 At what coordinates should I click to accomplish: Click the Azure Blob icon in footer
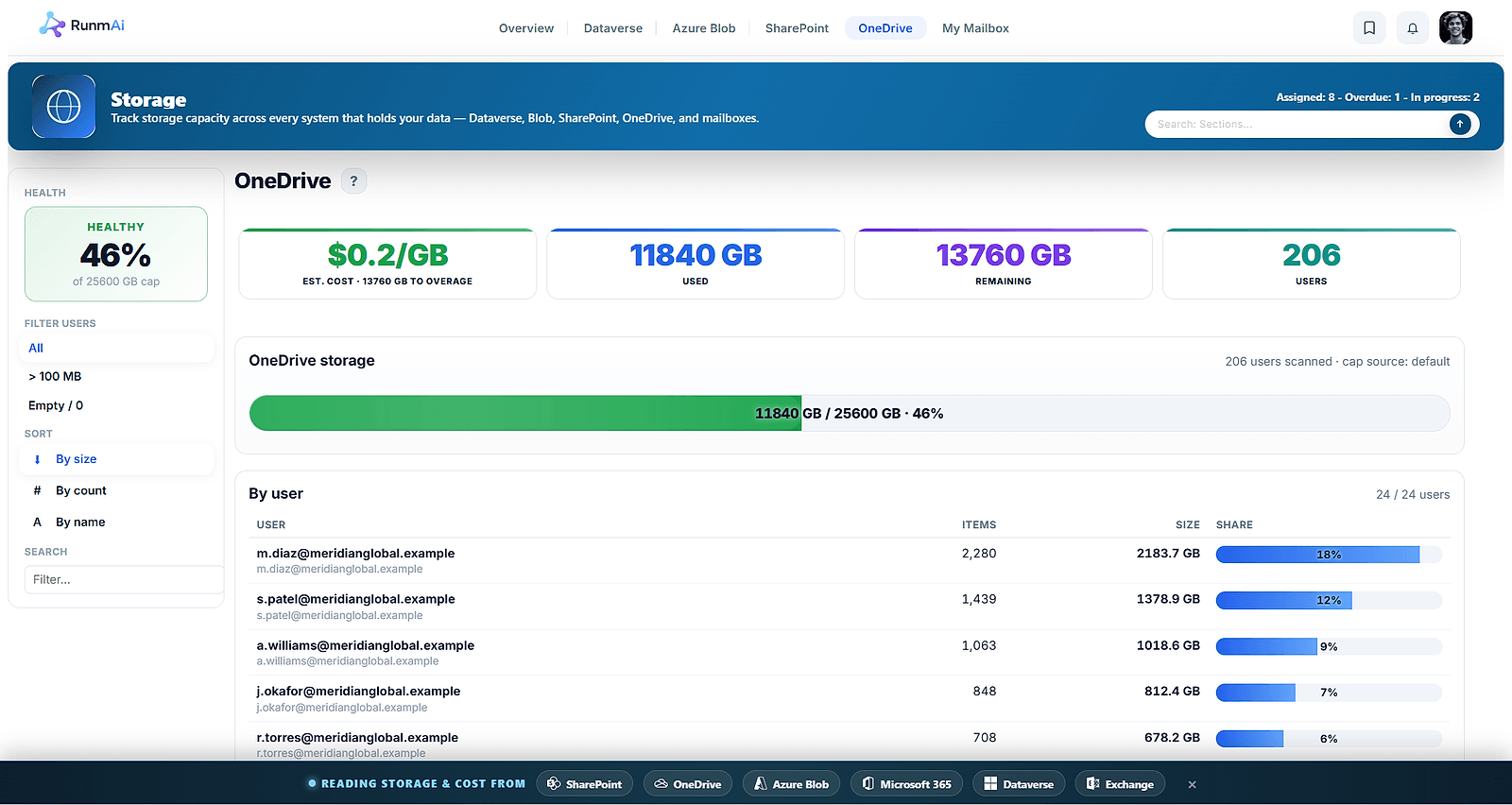(761, 784)
